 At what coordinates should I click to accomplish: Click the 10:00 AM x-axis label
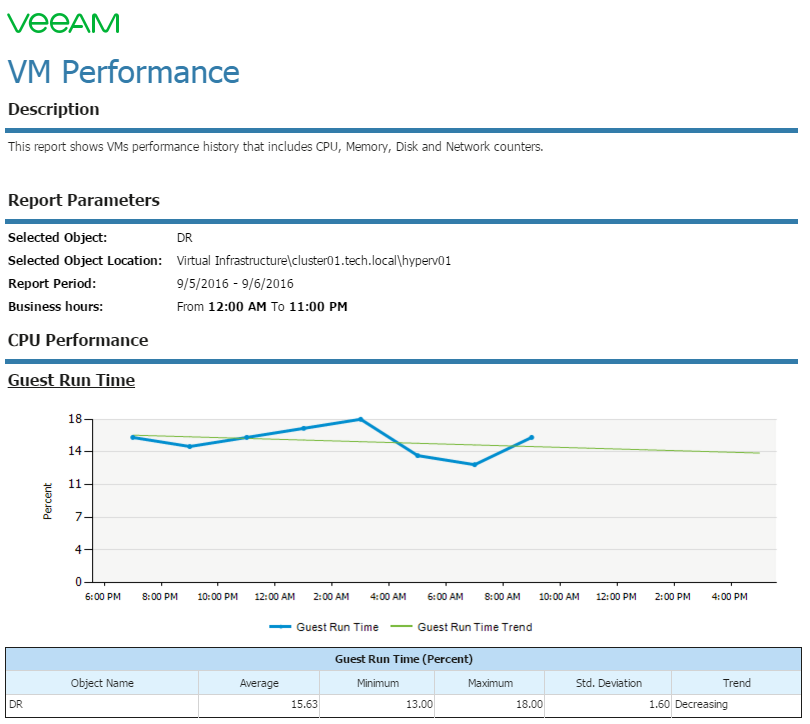pos(559,597)
